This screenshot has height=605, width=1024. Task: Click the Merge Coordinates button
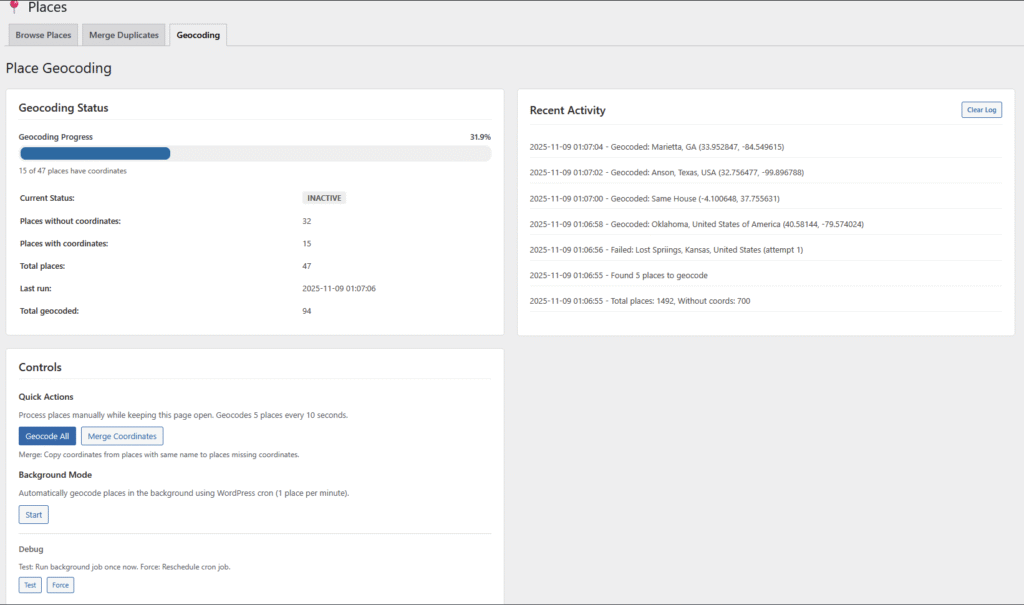(x=122, y=436)
